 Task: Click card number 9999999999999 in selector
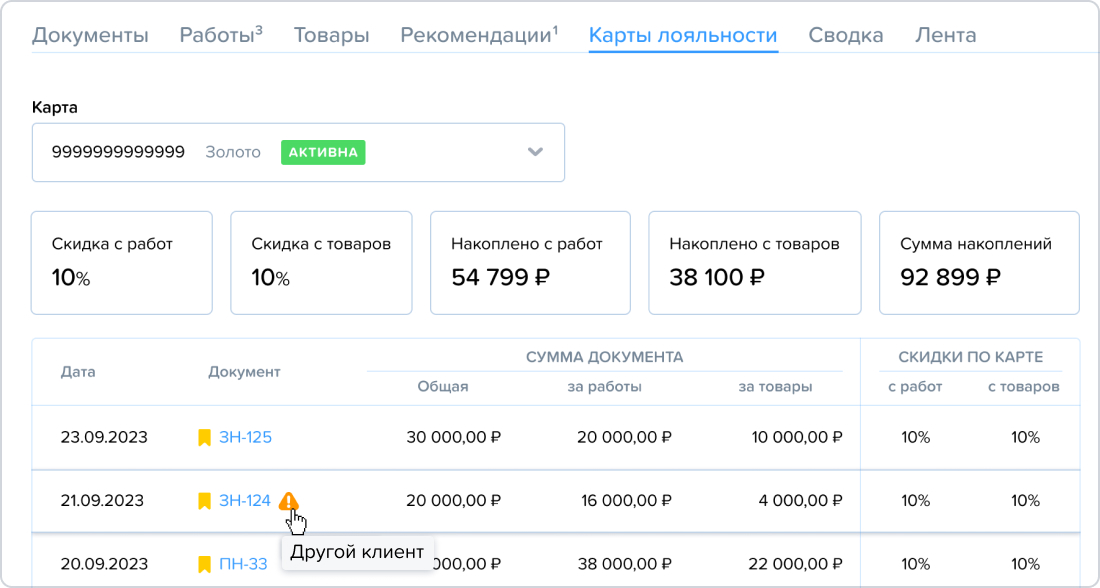click(119, 152)
